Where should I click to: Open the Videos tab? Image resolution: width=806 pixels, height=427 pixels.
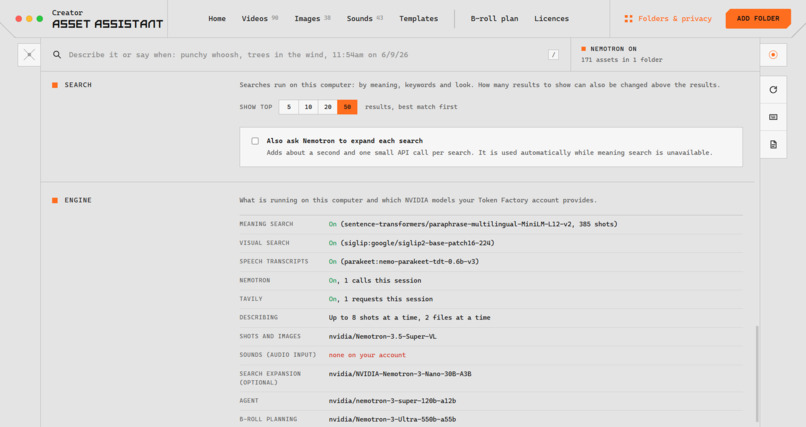(x=260, y=18)
